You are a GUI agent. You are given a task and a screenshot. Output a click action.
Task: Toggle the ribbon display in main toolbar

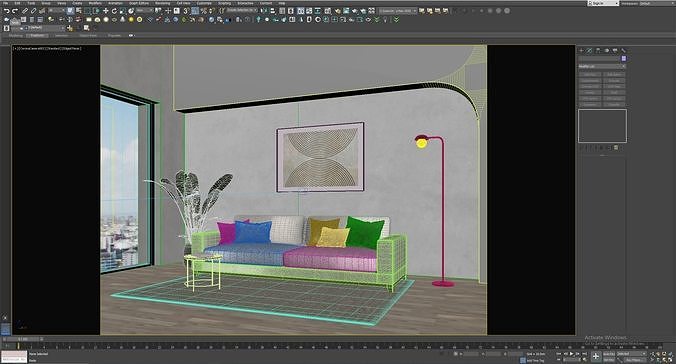pos(300,11)
